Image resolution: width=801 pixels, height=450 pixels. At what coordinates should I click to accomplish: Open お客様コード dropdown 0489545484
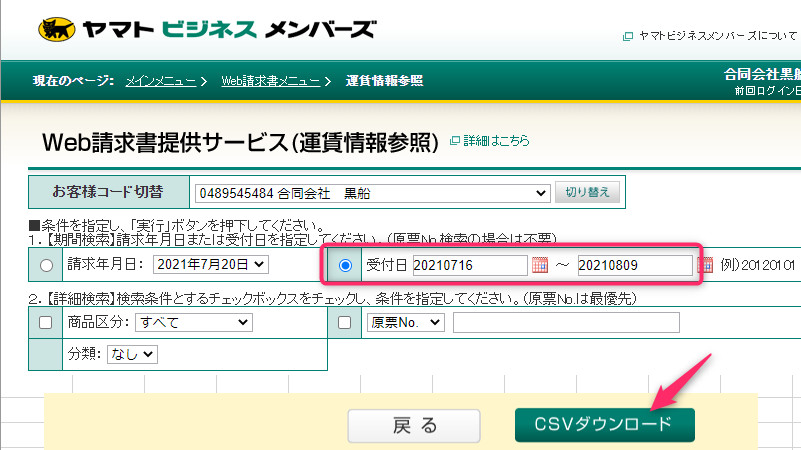click(x=372, y=193)
